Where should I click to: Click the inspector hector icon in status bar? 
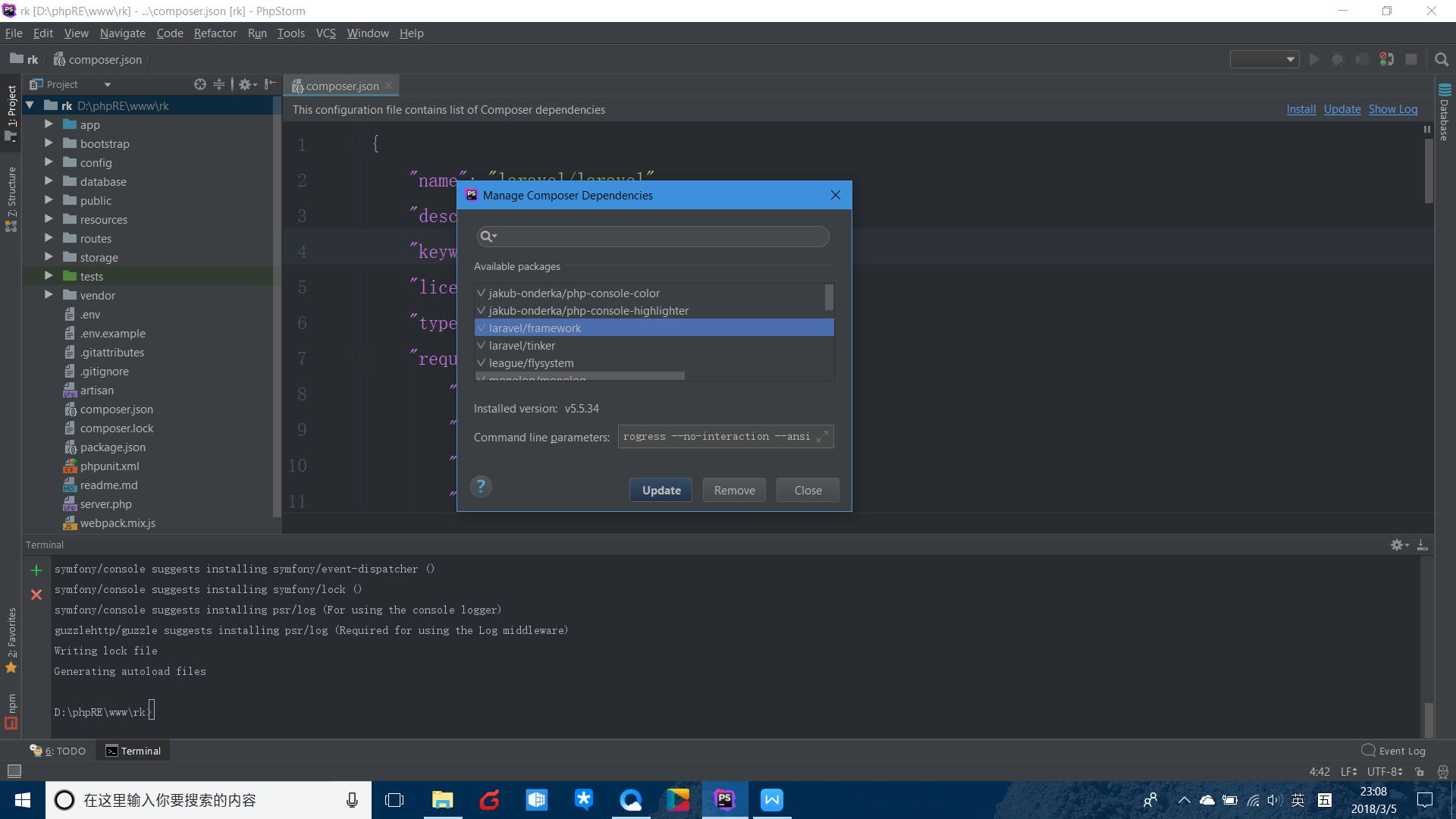point(1443,772)
